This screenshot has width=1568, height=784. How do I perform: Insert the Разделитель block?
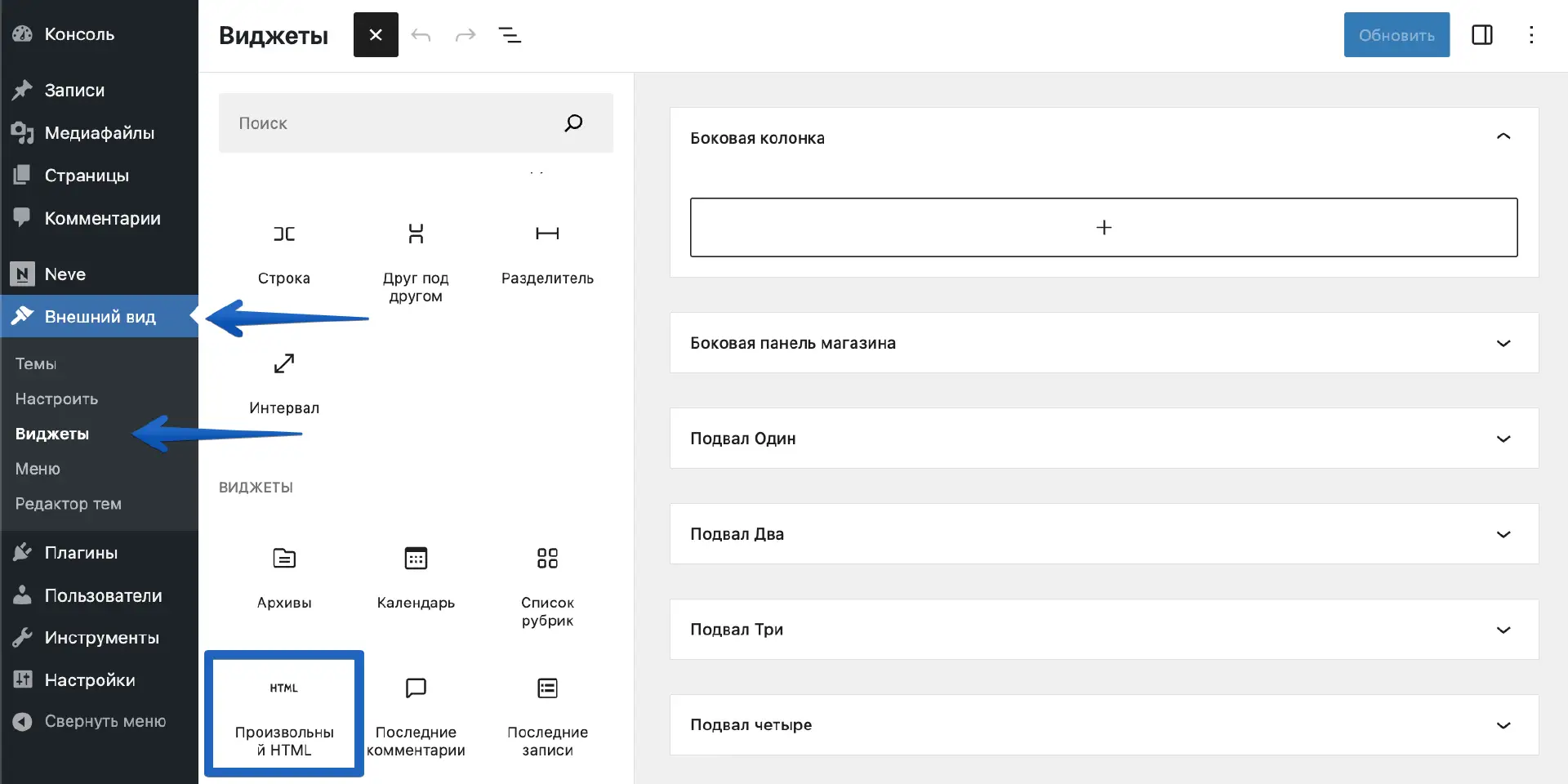pos(547,253)
